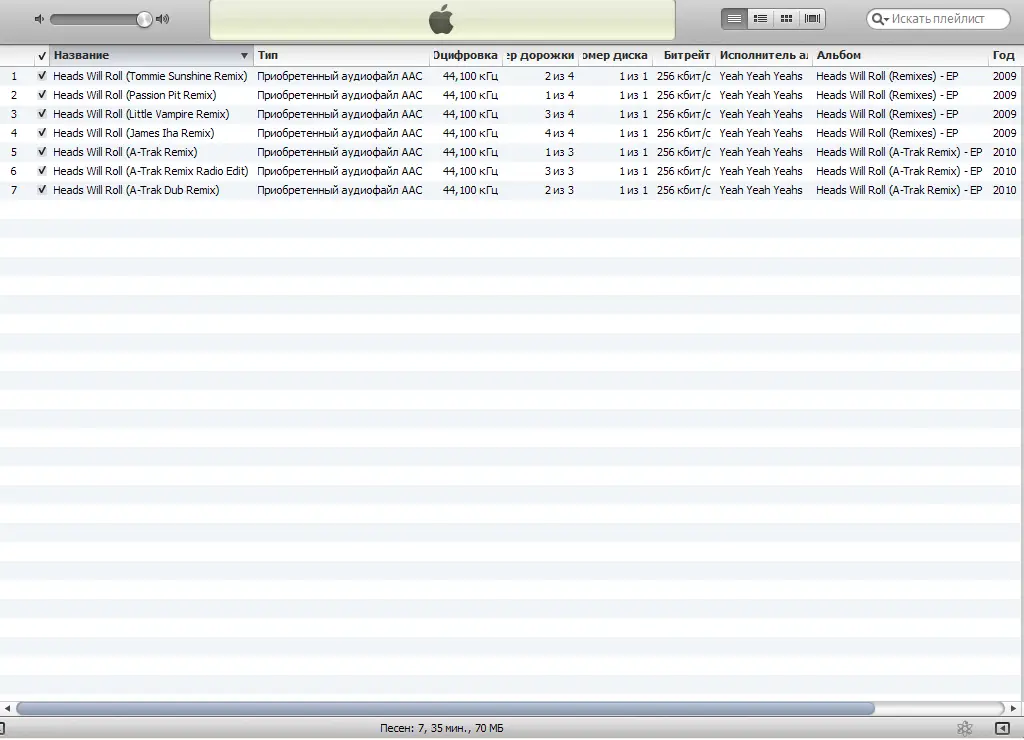This screenshot has height=740, width=1024.
Task: Click the checkmark column header
Action: coord(42,56)
